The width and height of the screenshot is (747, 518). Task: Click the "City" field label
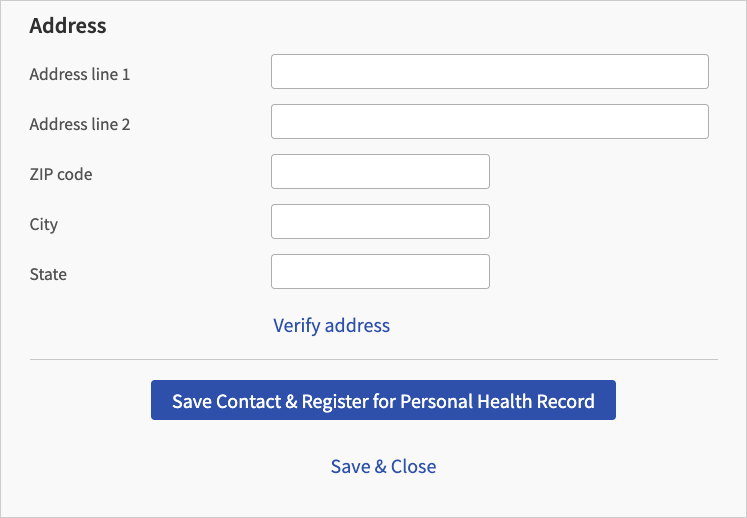[44, 224]
